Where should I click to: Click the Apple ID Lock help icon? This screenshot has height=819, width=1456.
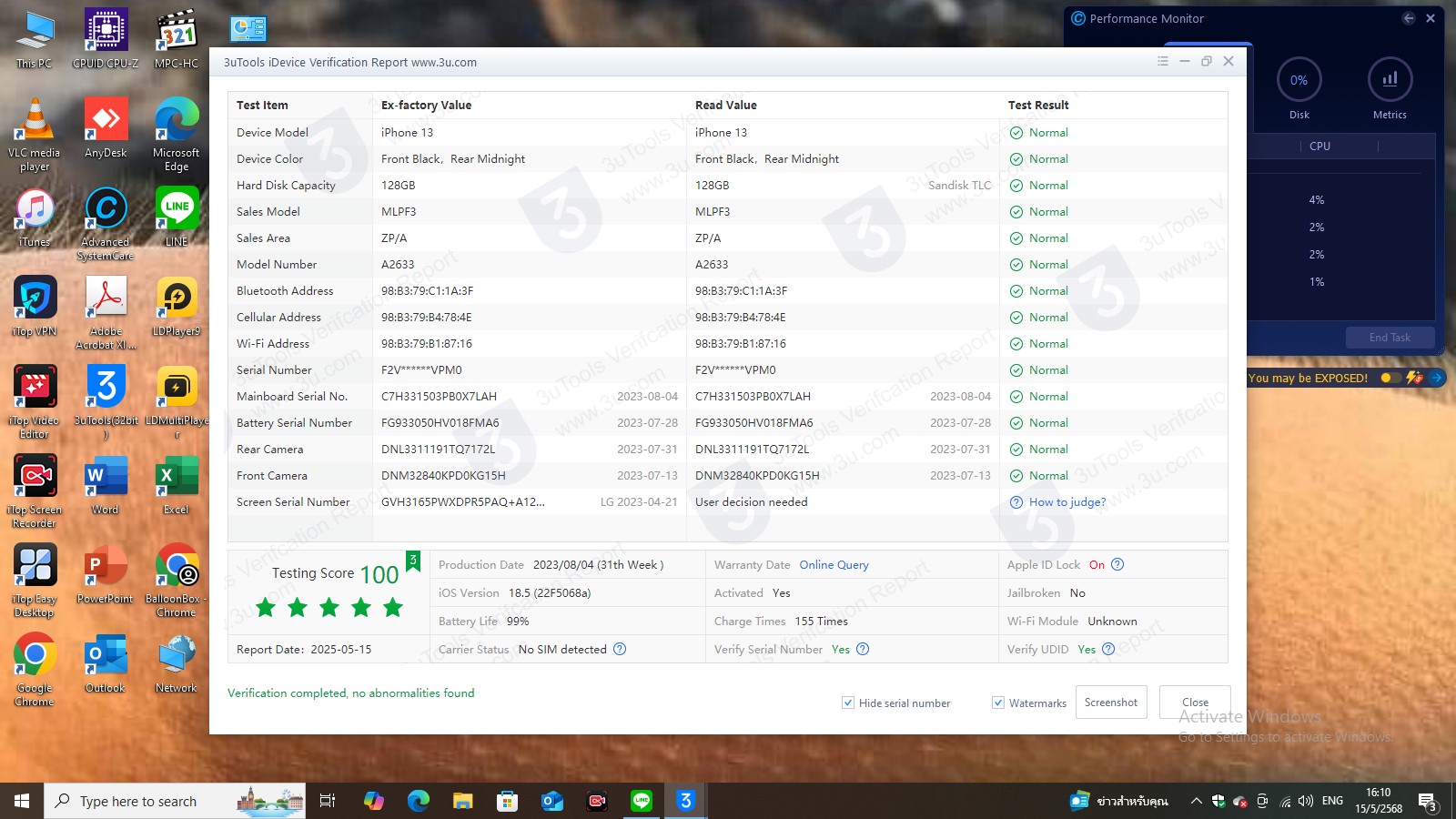1117,564
